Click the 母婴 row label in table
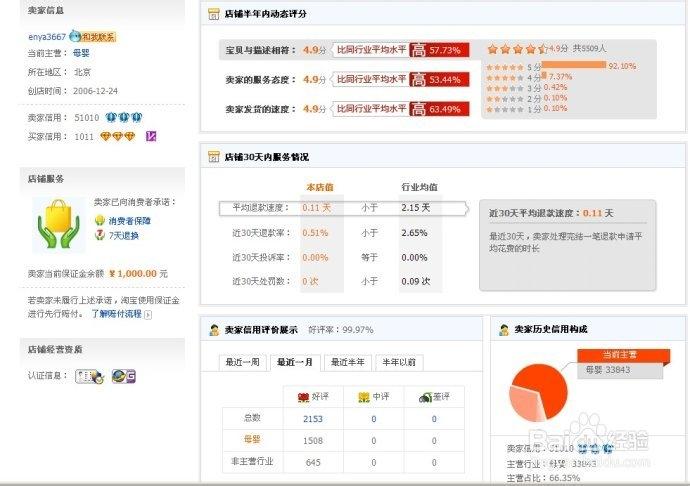This screenshot has height=486, width=690. coord(252,439)
